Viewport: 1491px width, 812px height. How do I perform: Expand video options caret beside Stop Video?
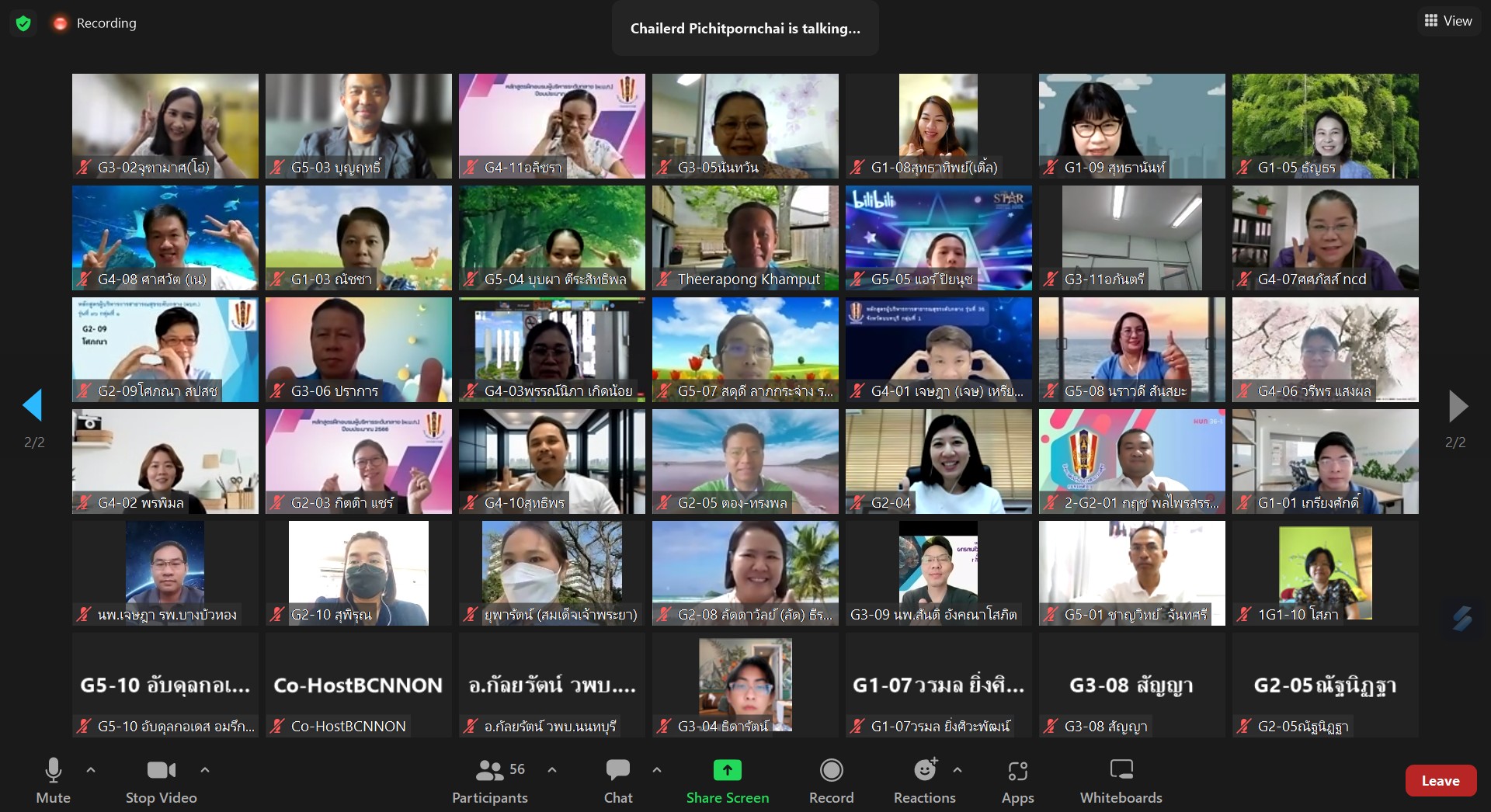coord(205,770)
